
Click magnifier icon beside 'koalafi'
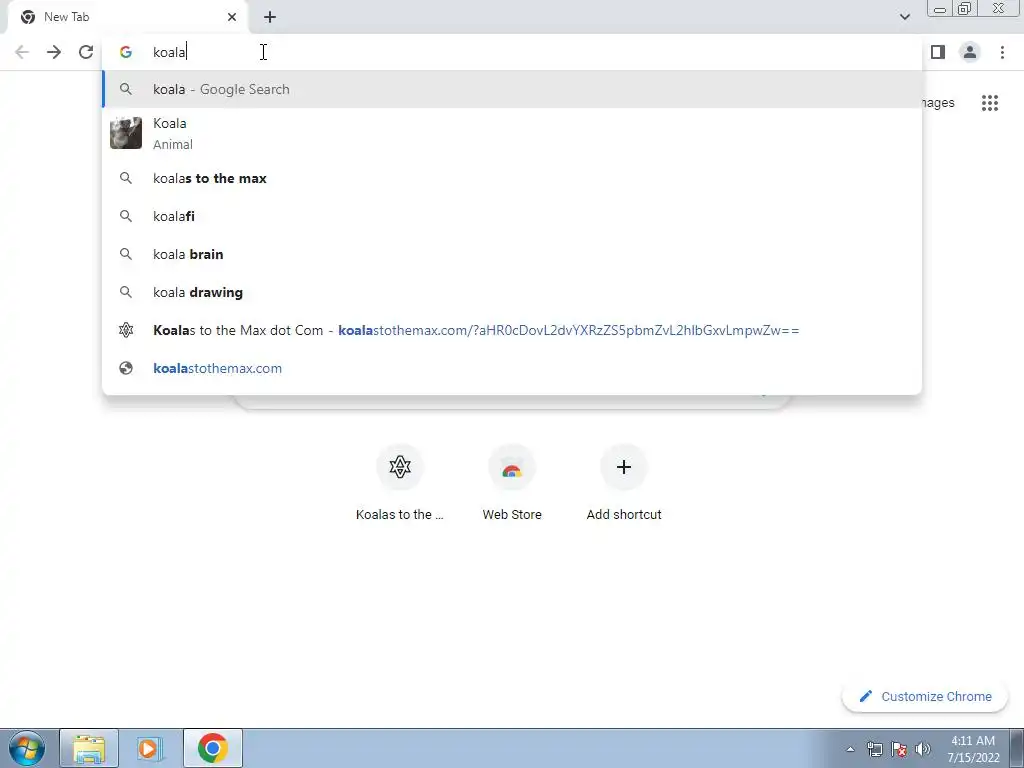(x=126, y=216)
